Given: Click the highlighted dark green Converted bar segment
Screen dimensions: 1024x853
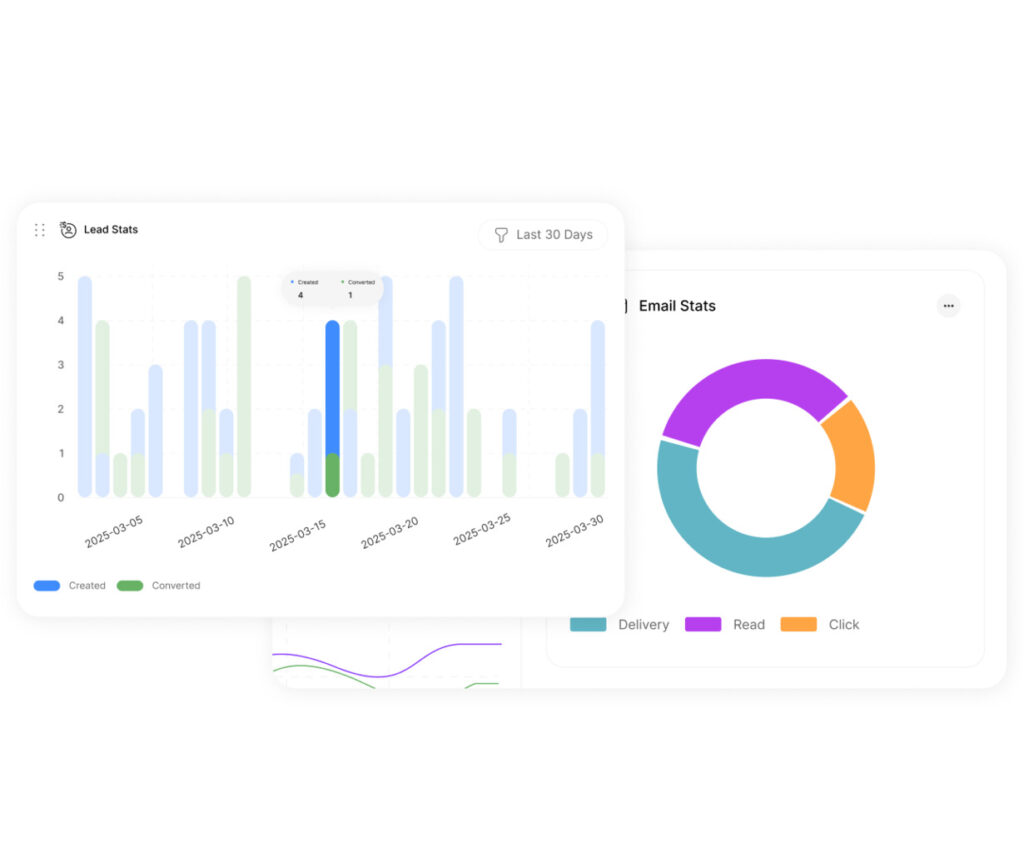Looking at the screenshot, I should pyautogui.click(x=333, y=476).
